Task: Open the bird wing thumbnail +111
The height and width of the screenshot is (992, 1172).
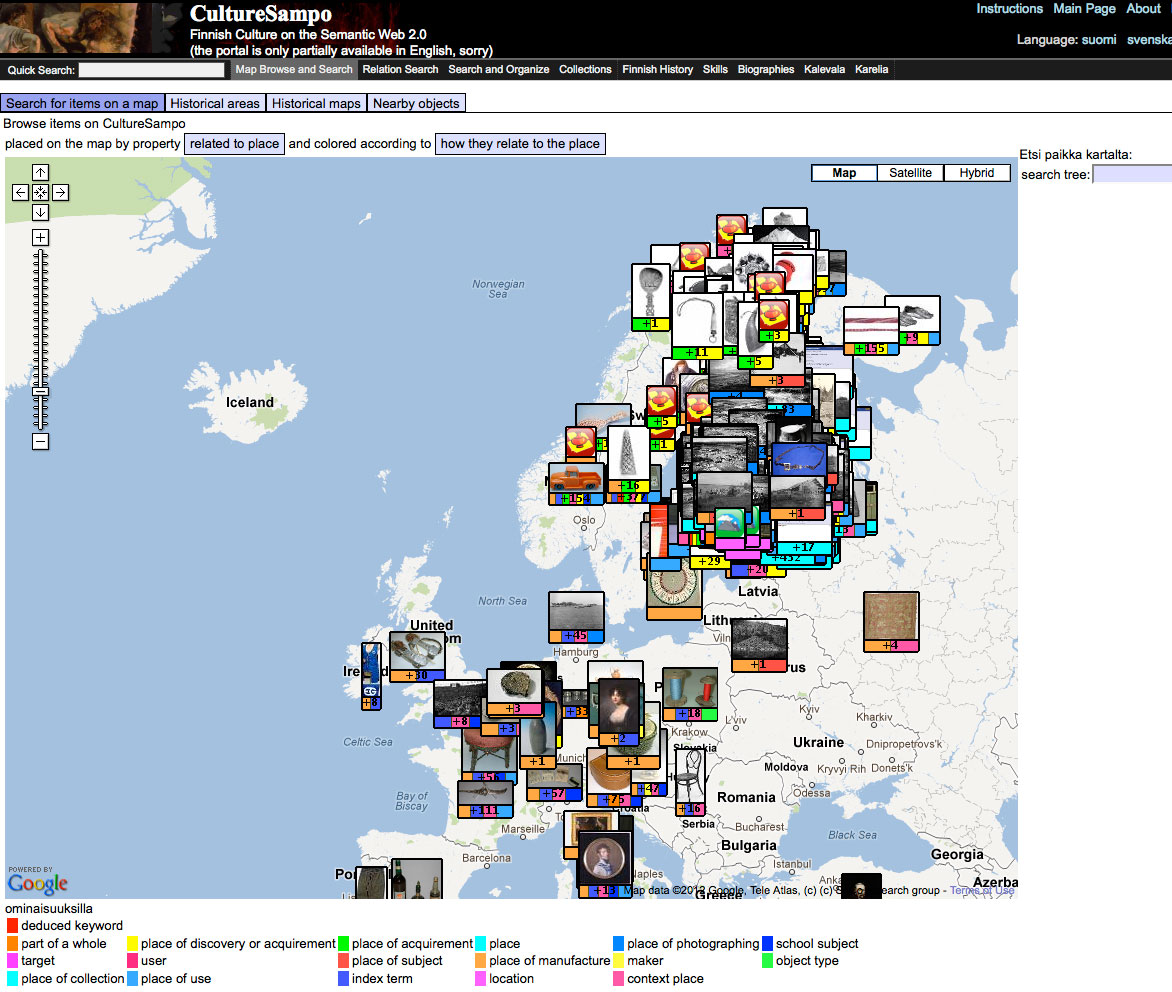Action: click(485, 798)
